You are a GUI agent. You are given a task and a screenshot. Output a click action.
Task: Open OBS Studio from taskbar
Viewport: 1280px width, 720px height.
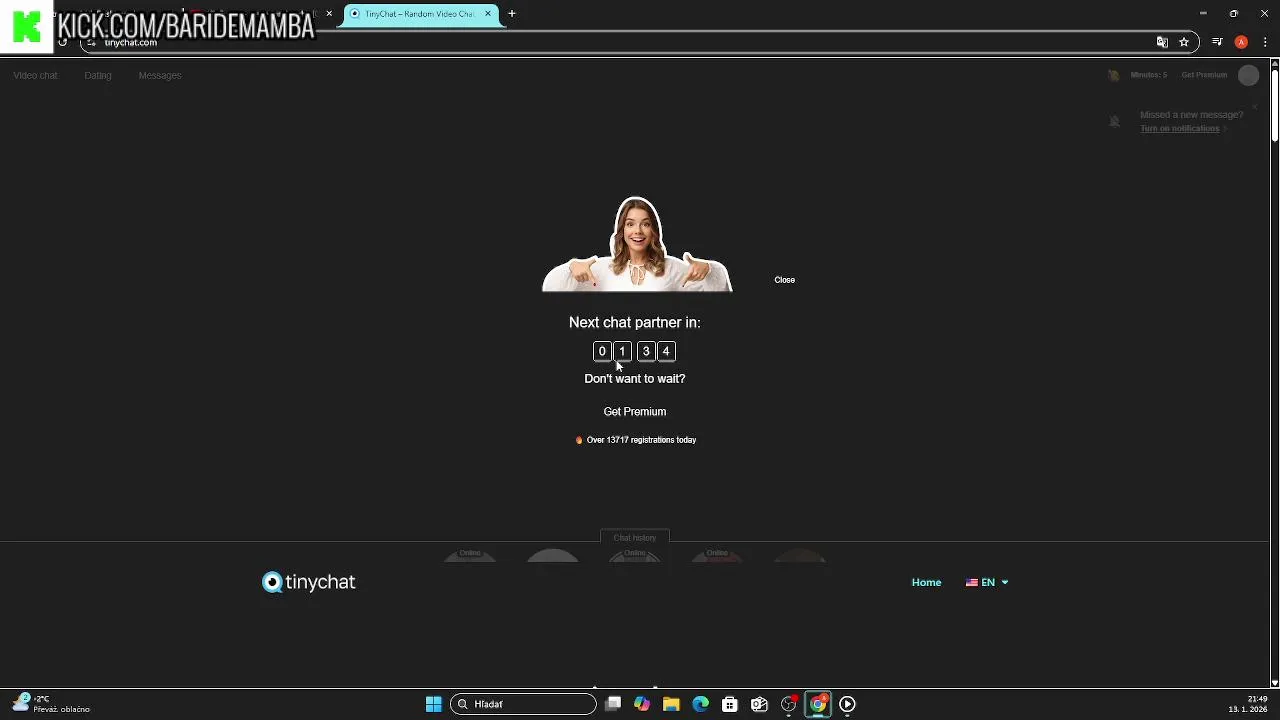789,704
